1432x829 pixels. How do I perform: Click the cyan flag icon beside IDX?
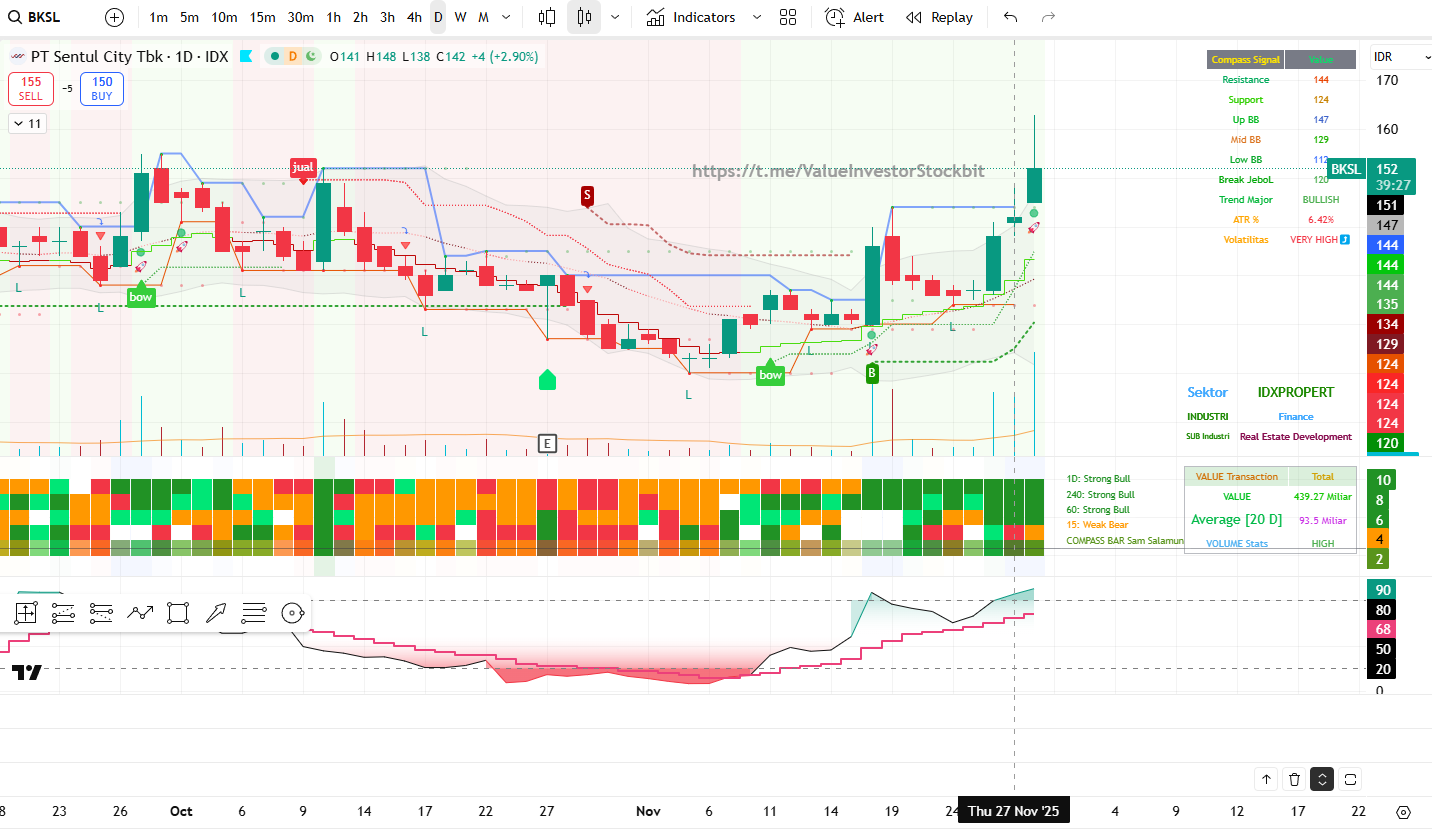pyautogui.click(x=245, y=57)
